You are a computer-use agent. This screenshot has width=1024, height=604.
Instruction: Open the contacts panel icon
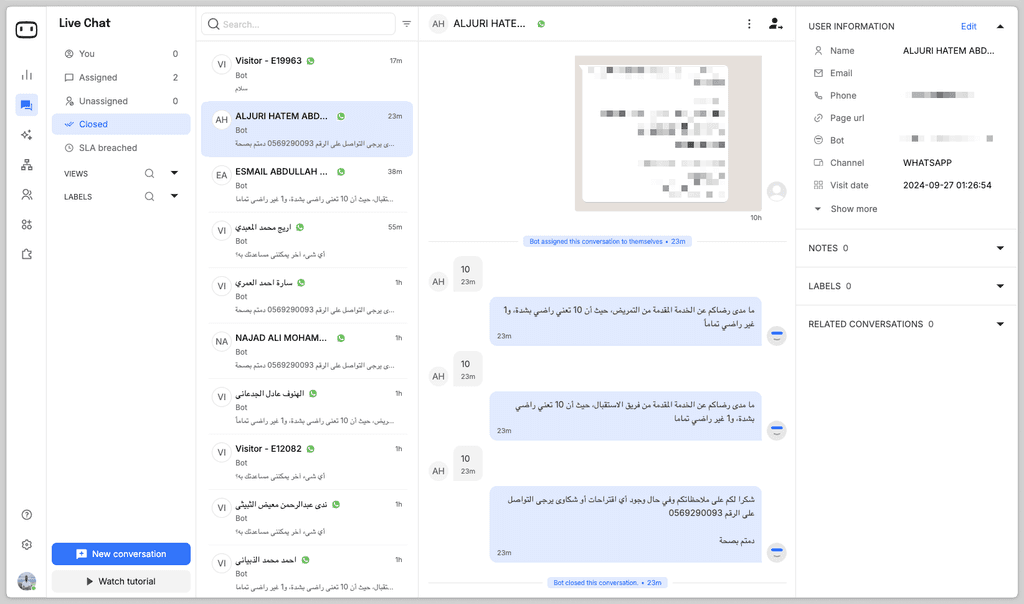pos(26,194)
